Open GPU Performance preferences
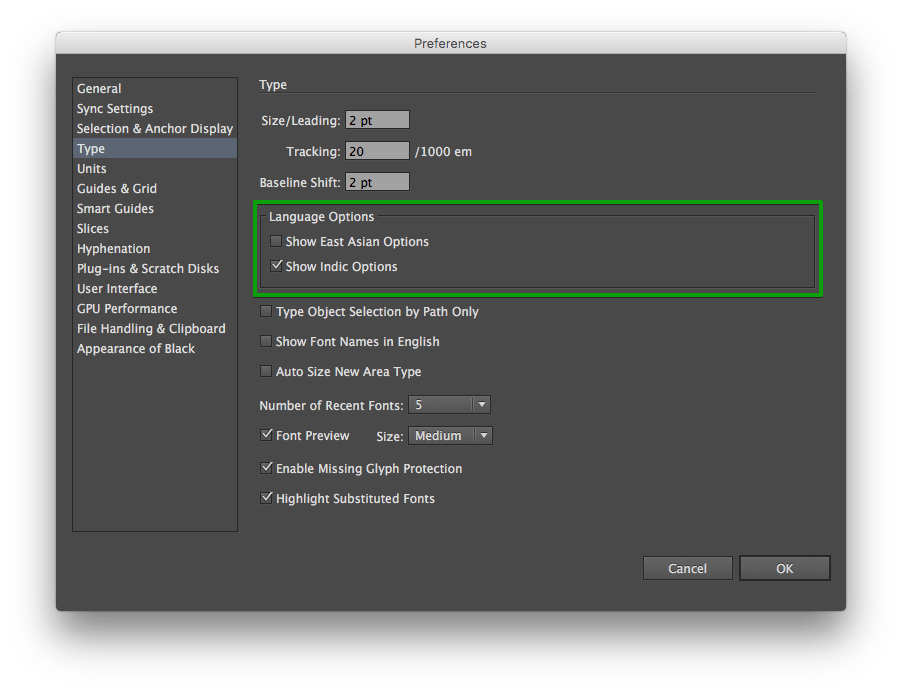902x691 pixels. click(155, 308)
